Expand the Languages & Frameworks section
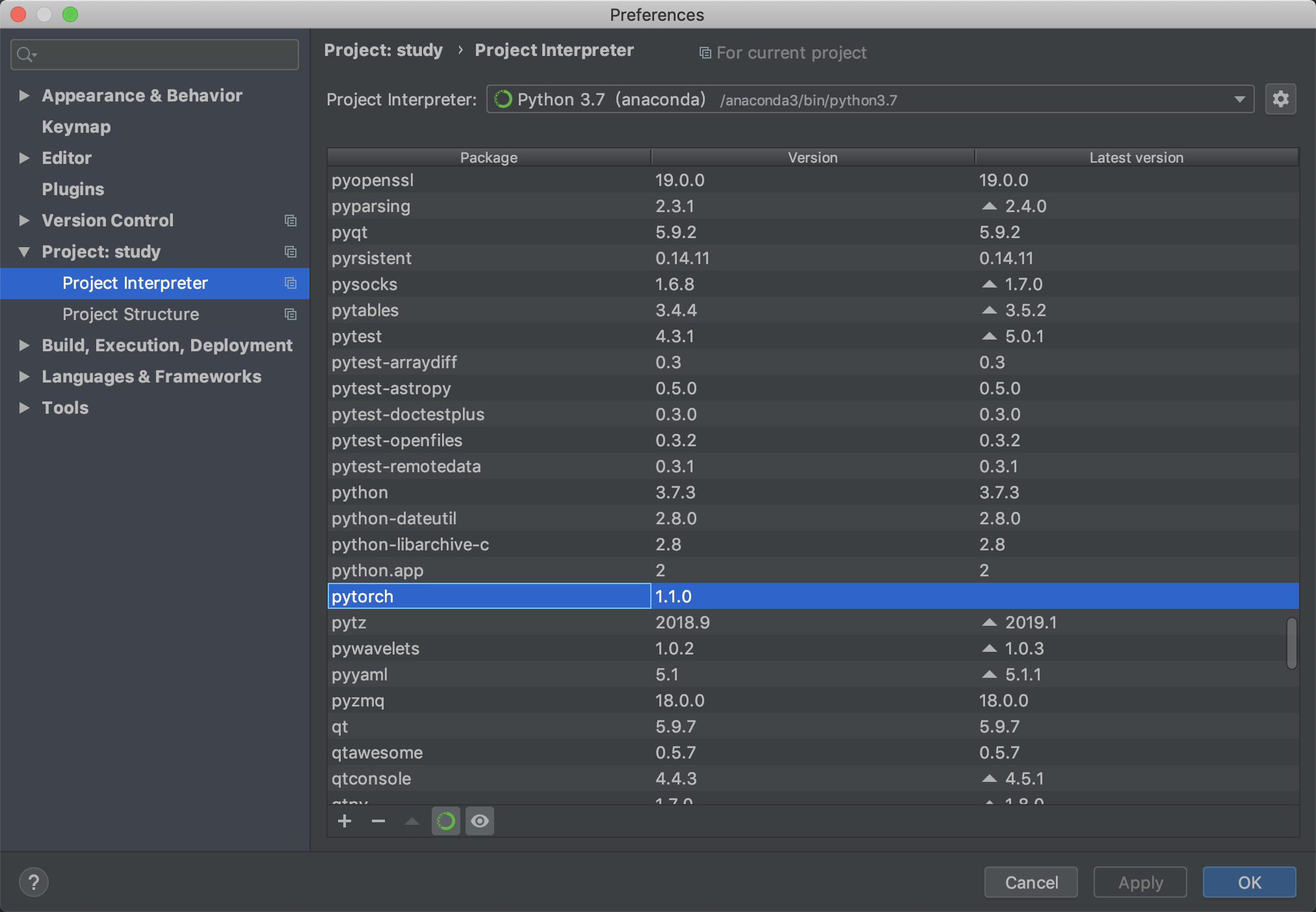1316x912 pixels. (24, 376)
